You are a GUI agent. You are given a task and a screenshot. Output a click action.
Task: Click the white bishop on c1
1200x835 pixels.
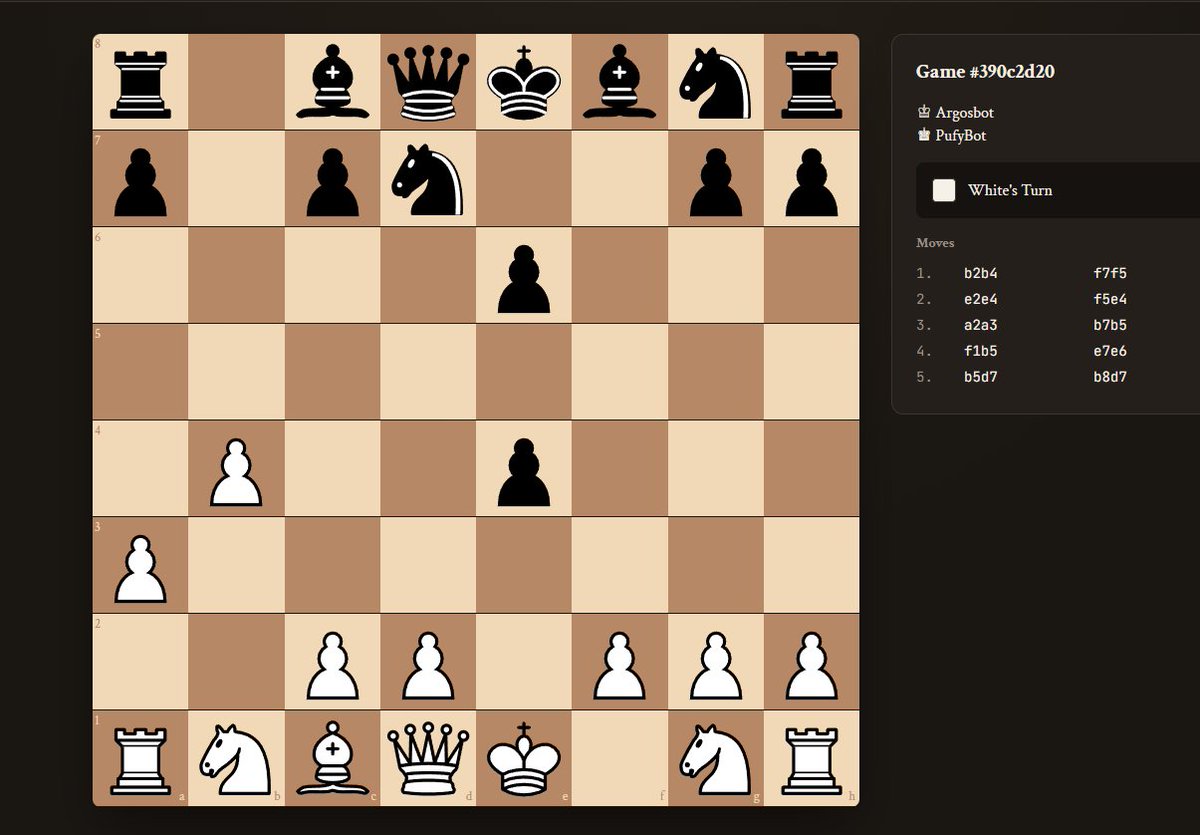[x=332, y=757]
